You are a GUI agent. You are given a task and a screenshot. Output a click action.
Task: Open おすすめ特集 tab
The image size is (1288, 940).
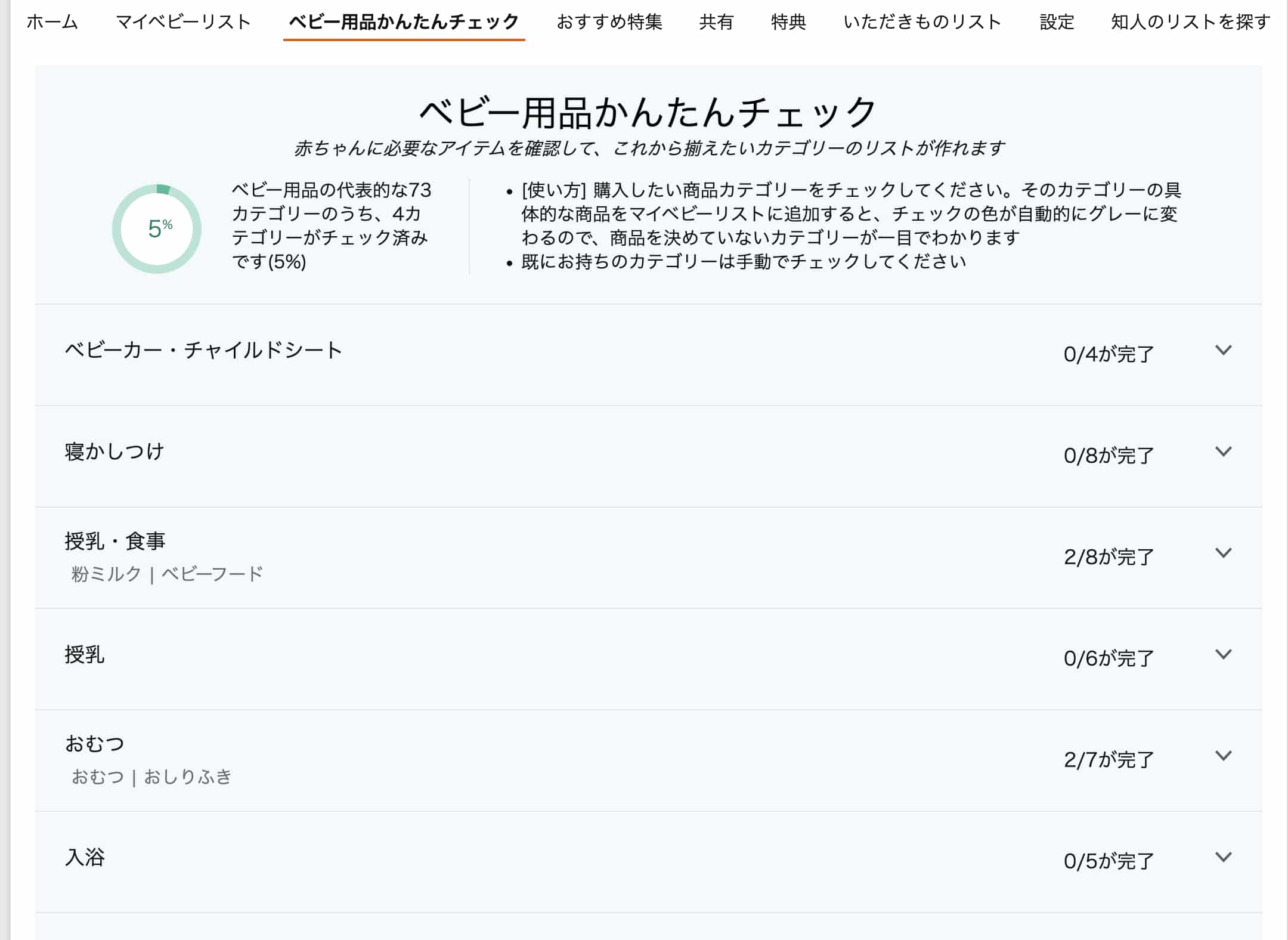coord(609,22)
